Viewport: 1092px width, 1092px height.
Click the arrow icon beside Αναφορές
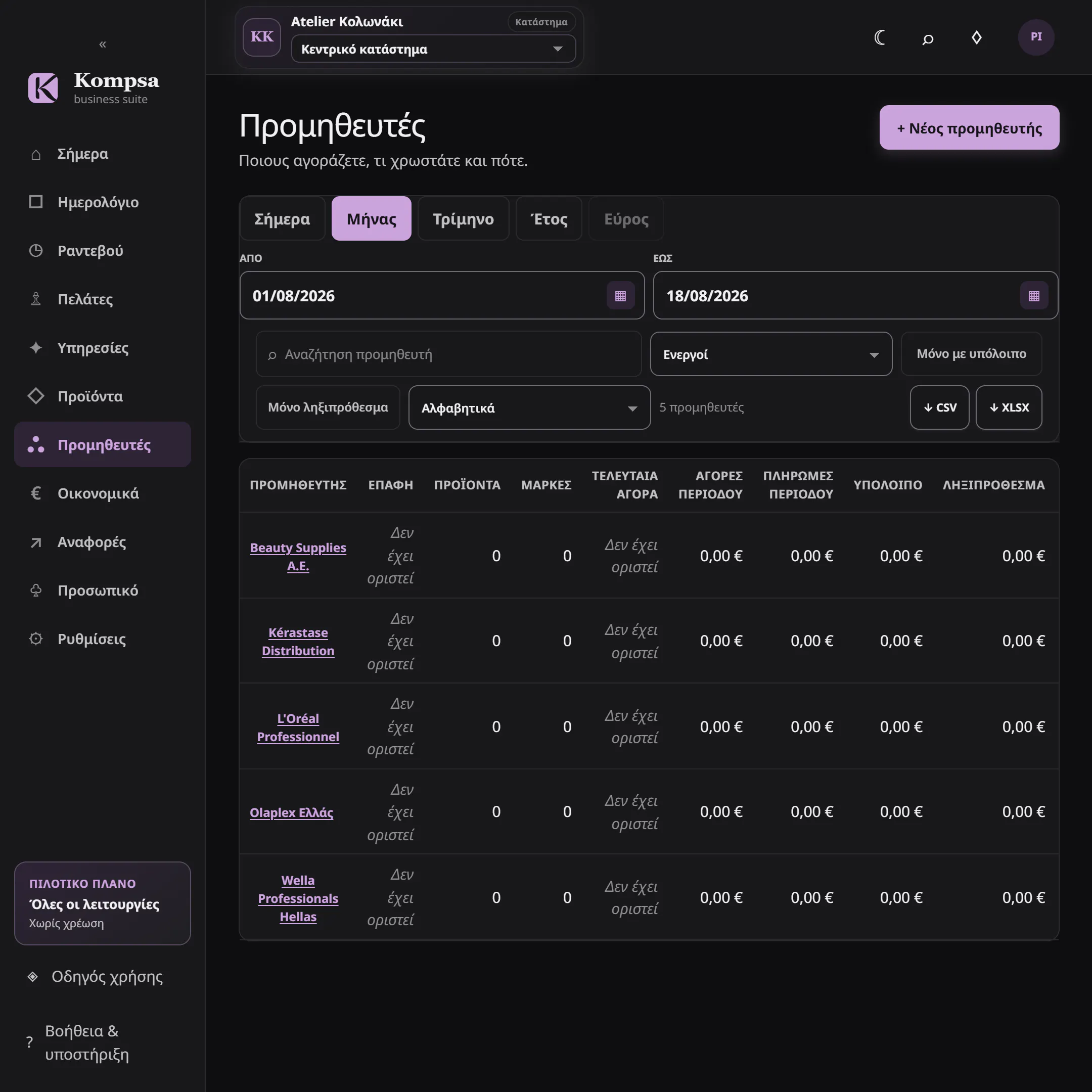[35, 542]
